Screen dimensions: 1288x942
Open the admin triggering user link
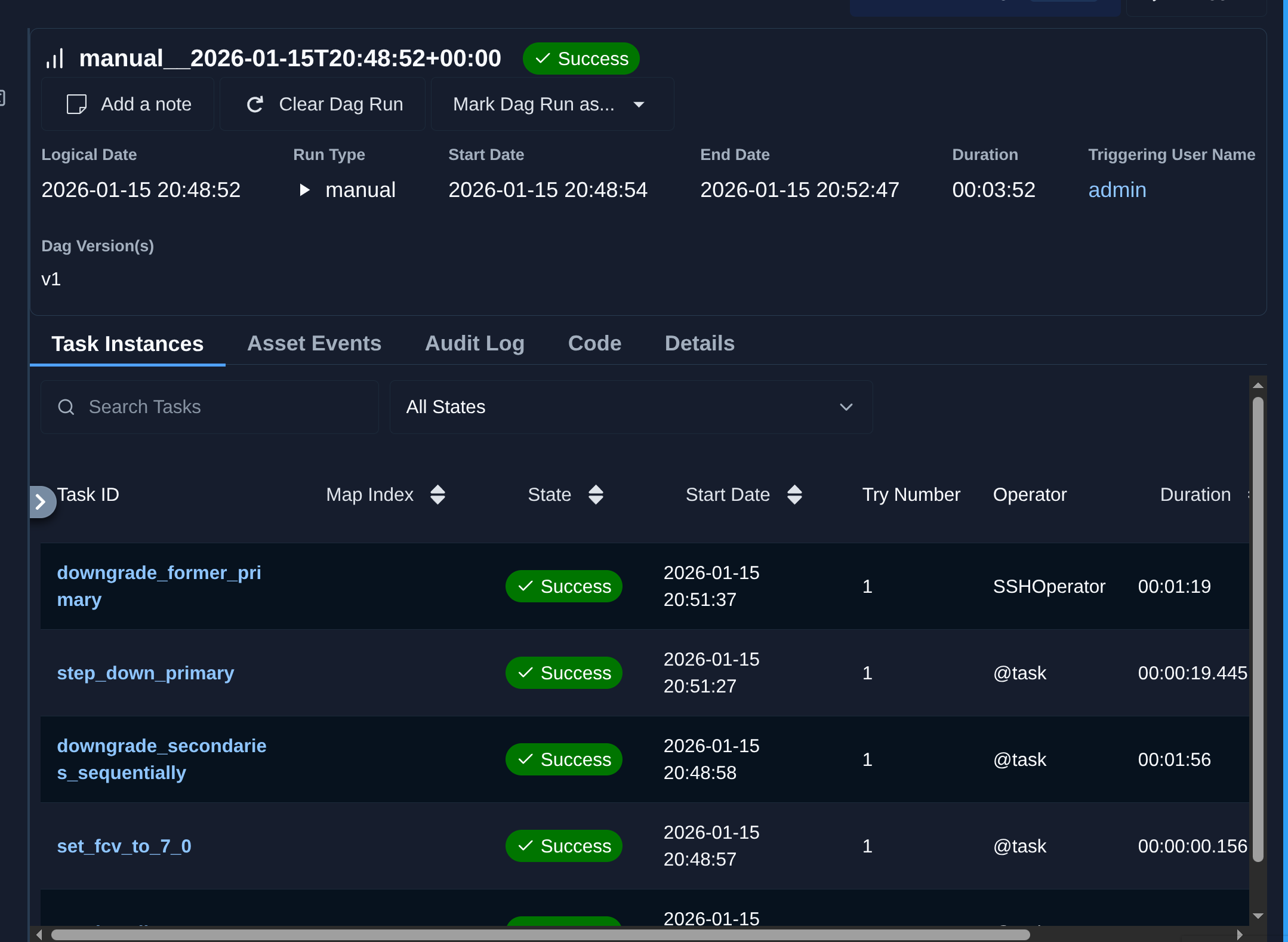coord(1117,190)
